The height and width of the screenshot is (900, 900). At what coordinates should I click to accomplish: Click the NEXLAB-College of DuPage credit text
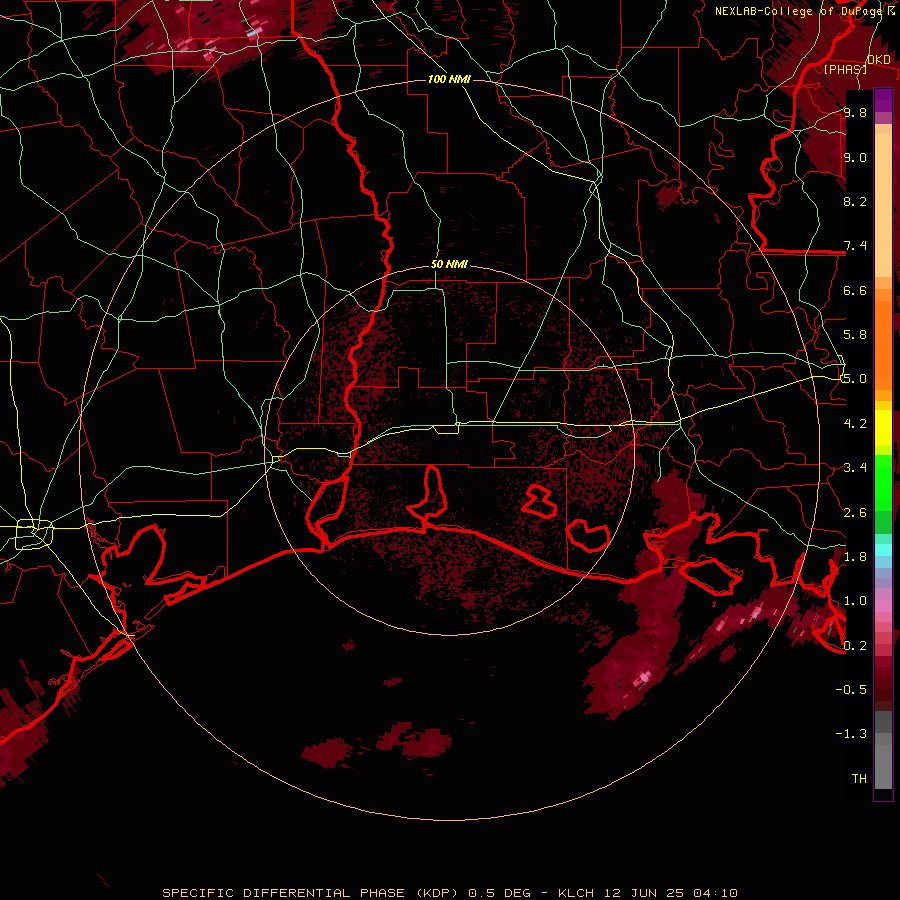798,11
